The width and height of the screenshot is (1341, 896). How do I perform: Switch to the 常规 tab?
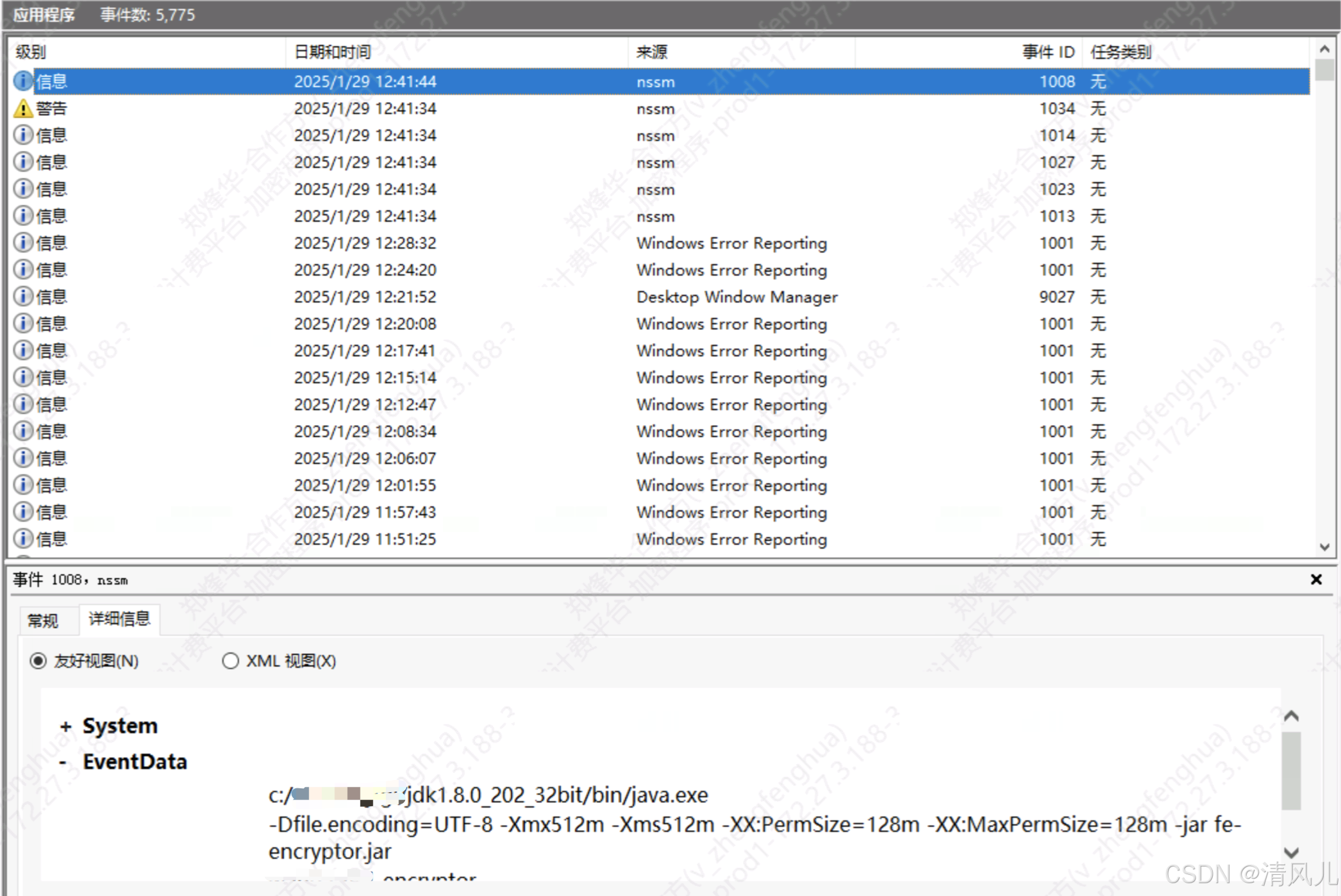click(42, 620)
